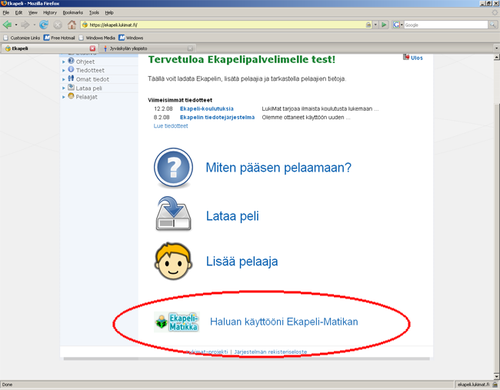Open the Edit menu

(x=19, y=13)
